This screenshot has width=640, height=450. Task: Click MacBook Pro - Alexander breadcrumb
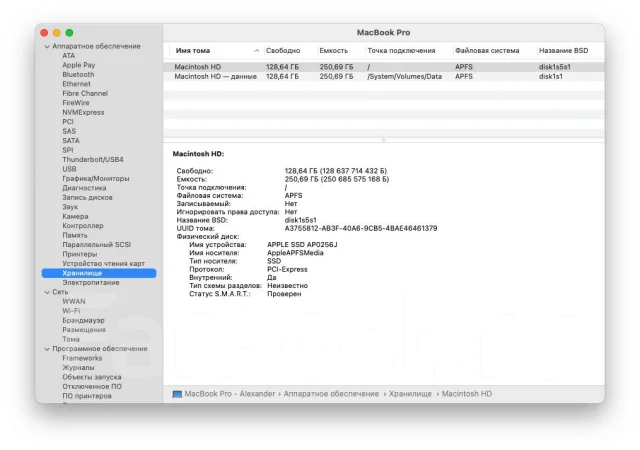tap(230, 394)
